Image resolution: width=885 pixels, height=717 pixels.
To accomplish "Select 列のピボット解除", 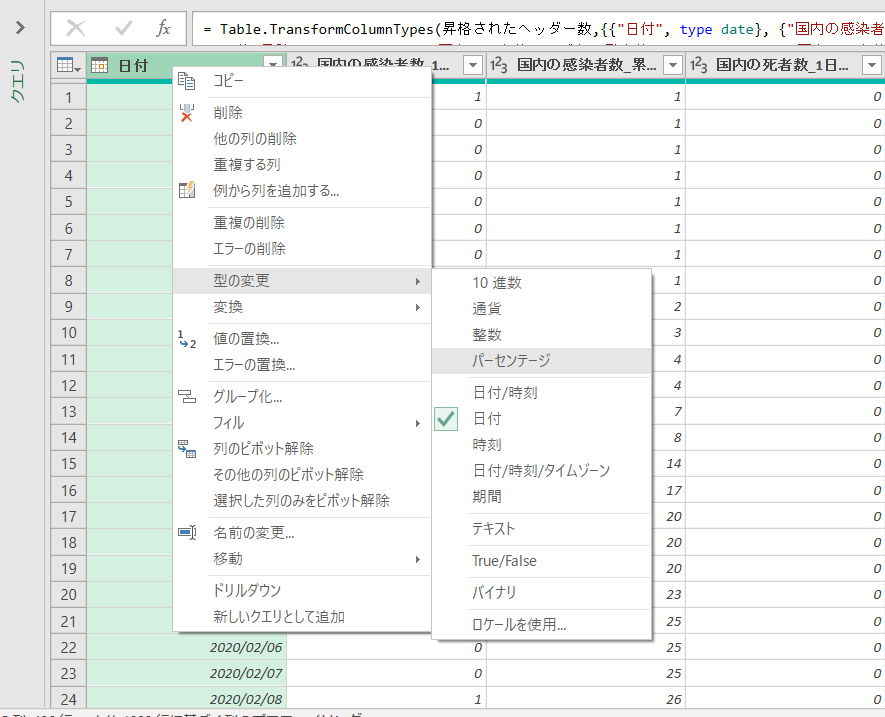I will coord(263,449).
